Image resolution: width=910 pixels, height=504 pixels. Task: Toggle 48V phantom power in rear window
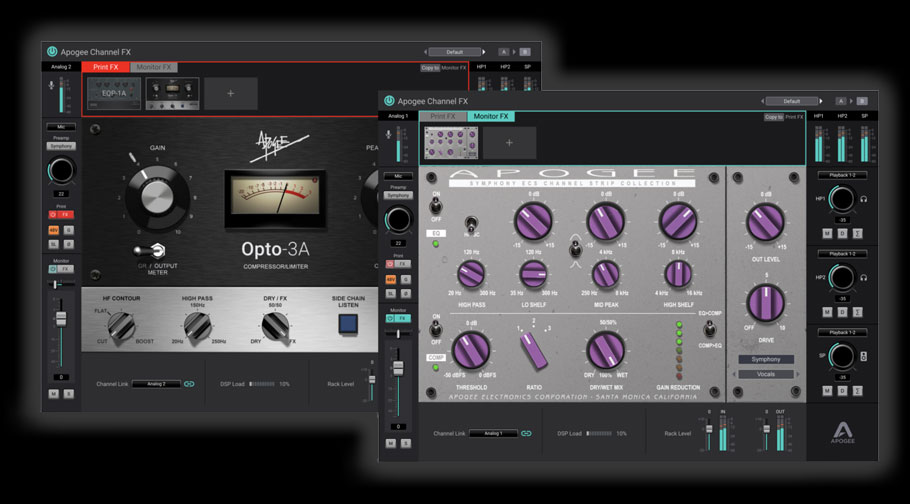click(53, 230)
